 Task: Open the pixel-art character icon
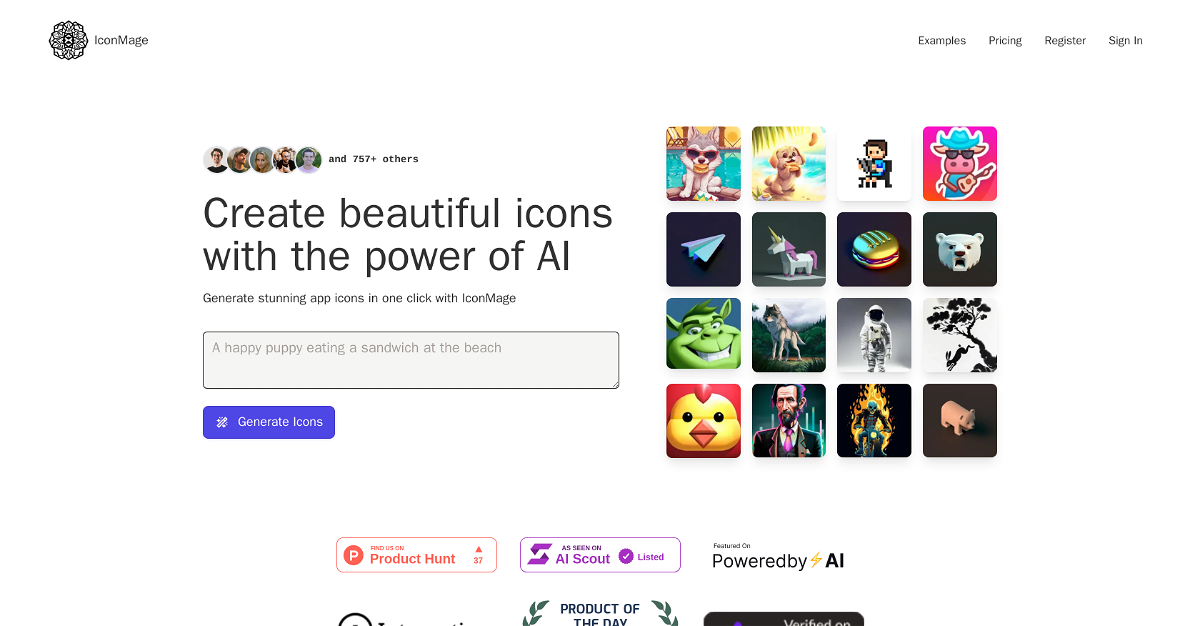[x=874, y=164]
